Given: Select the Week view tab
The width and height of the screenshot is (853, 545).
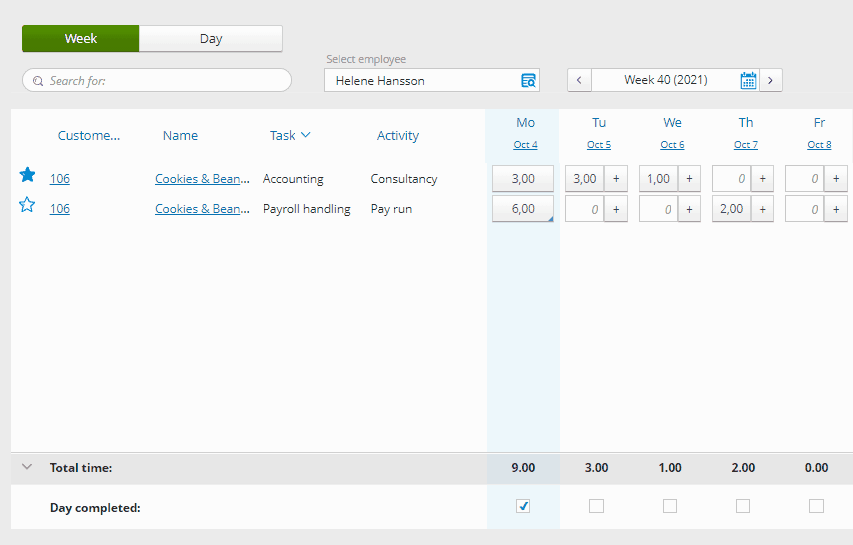Looking at the screenshot, I should (80, 39).
